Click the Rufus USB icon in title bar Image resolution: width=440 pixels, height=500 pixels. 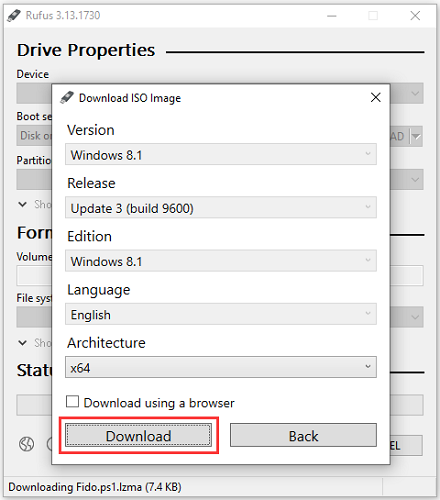[x=14, y=15]
